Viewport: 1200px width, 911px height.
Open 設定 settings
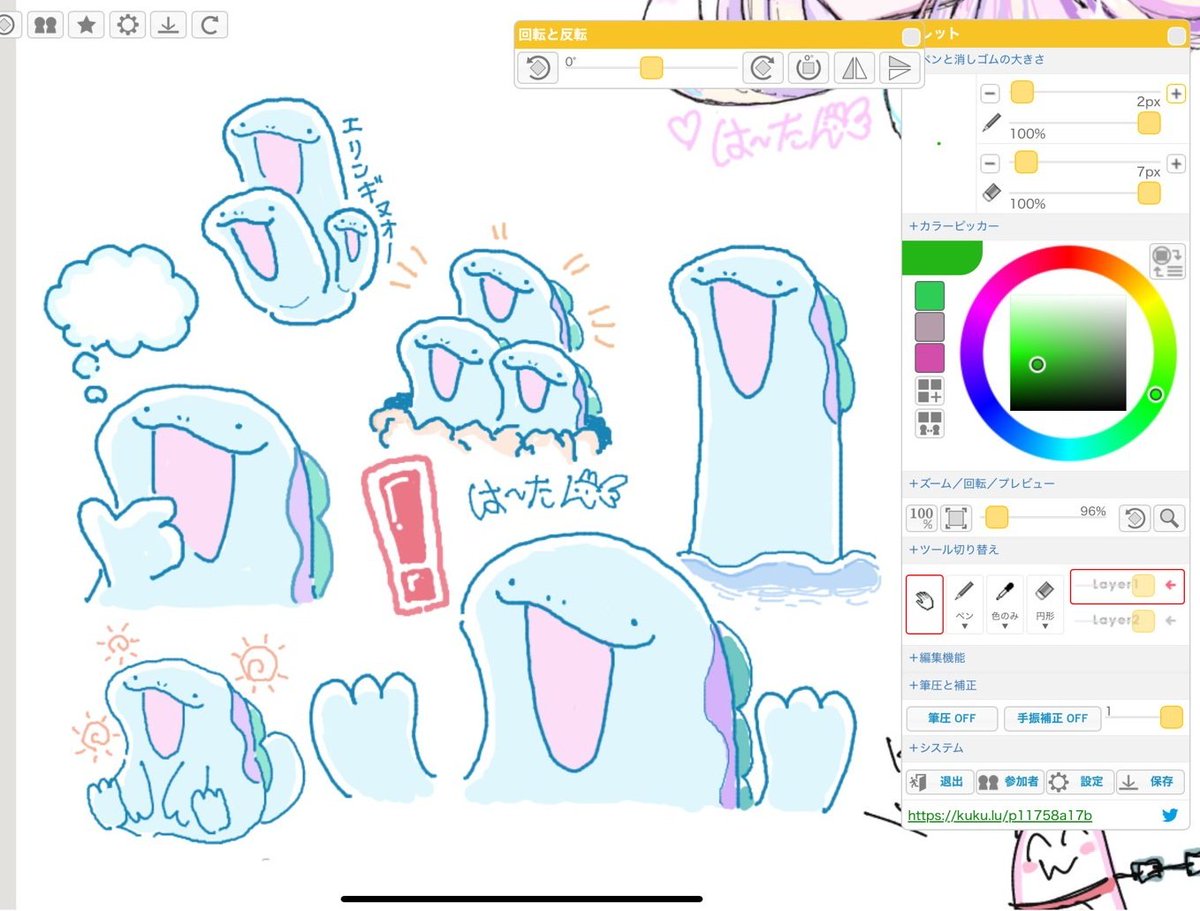[1080, 782]
